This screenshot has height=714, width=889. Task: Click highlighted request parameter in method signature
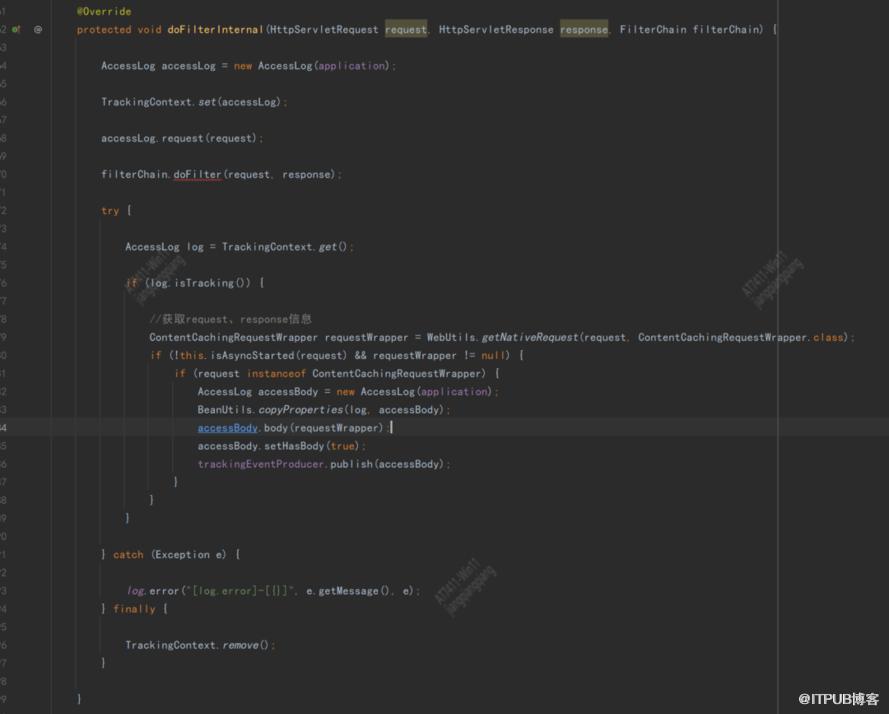click(x=405, y=29)
